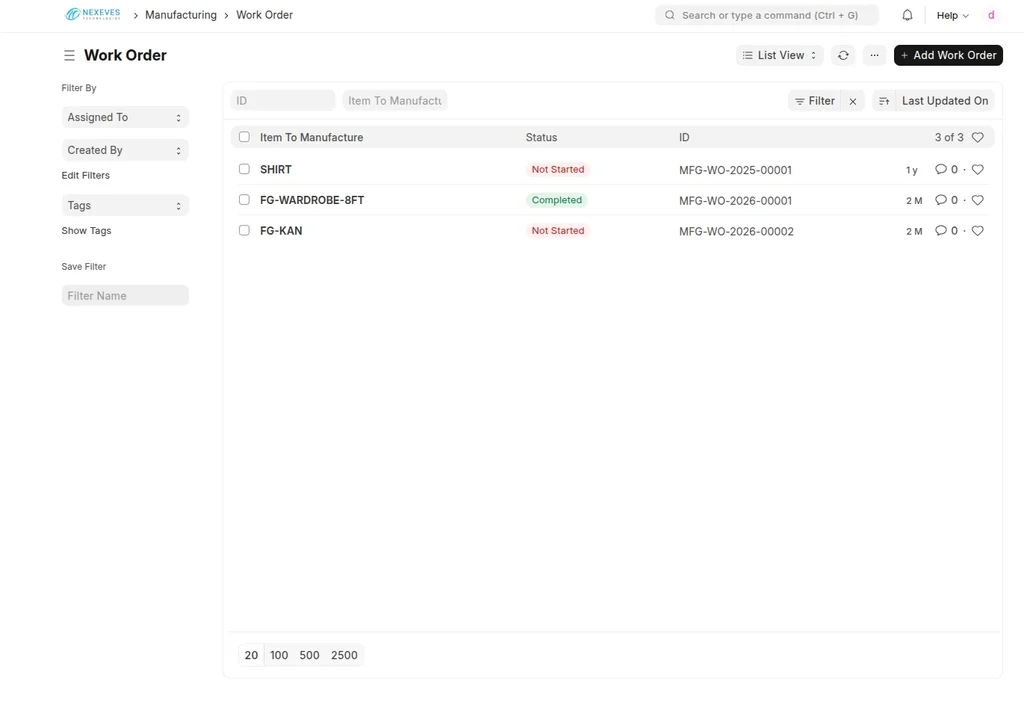Click ID MFG-WO-2026-00002
The image size is (1024, 710).
coord(736,231)
